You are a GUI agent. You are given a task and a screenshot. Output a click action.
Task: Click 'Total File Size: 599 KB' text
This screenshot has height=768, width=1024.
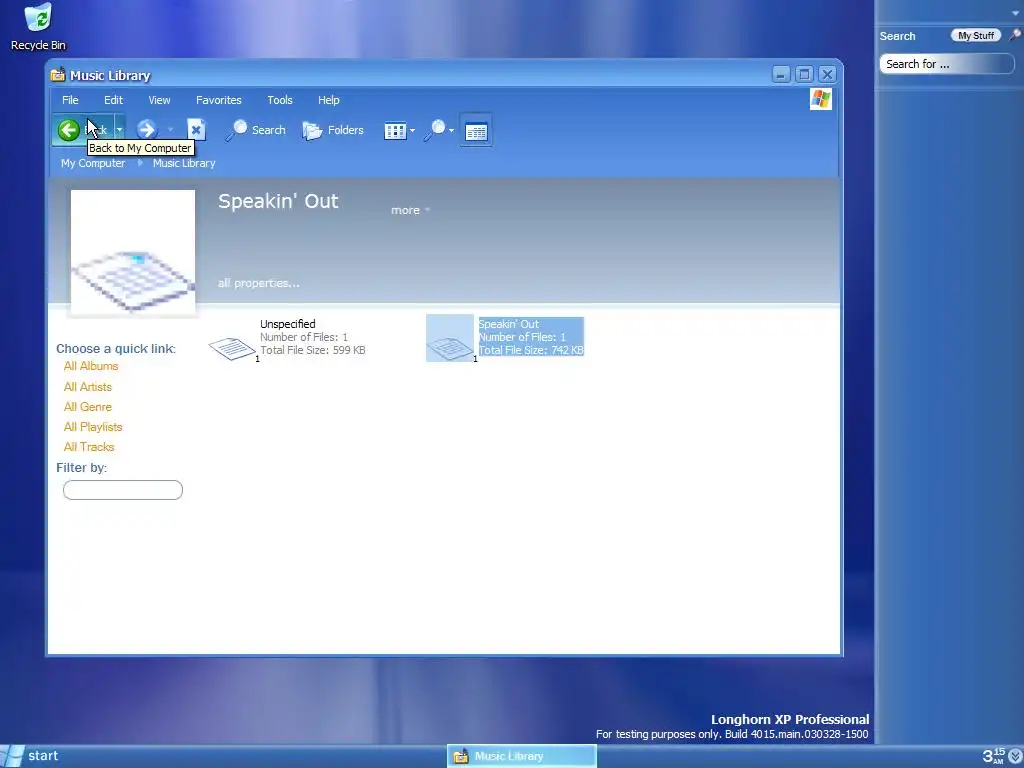pos(313,350)
